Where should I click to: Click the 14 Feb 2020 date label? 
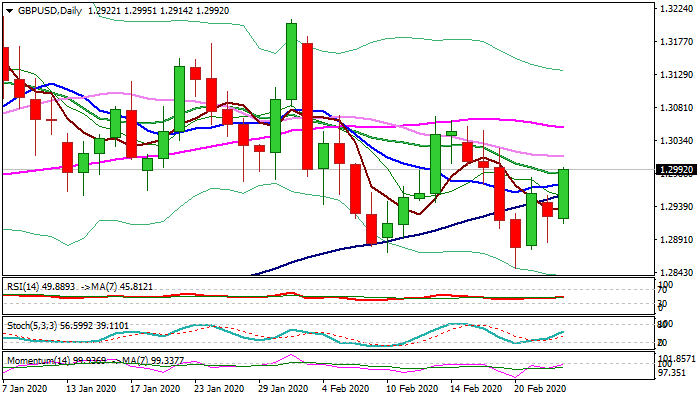(x=476, y=388)
